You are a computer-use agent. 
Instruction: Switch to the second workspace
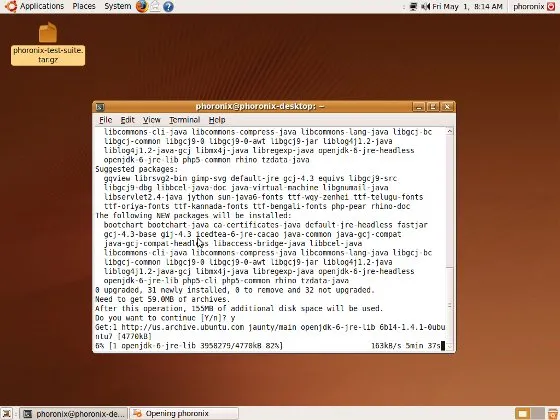538,414
